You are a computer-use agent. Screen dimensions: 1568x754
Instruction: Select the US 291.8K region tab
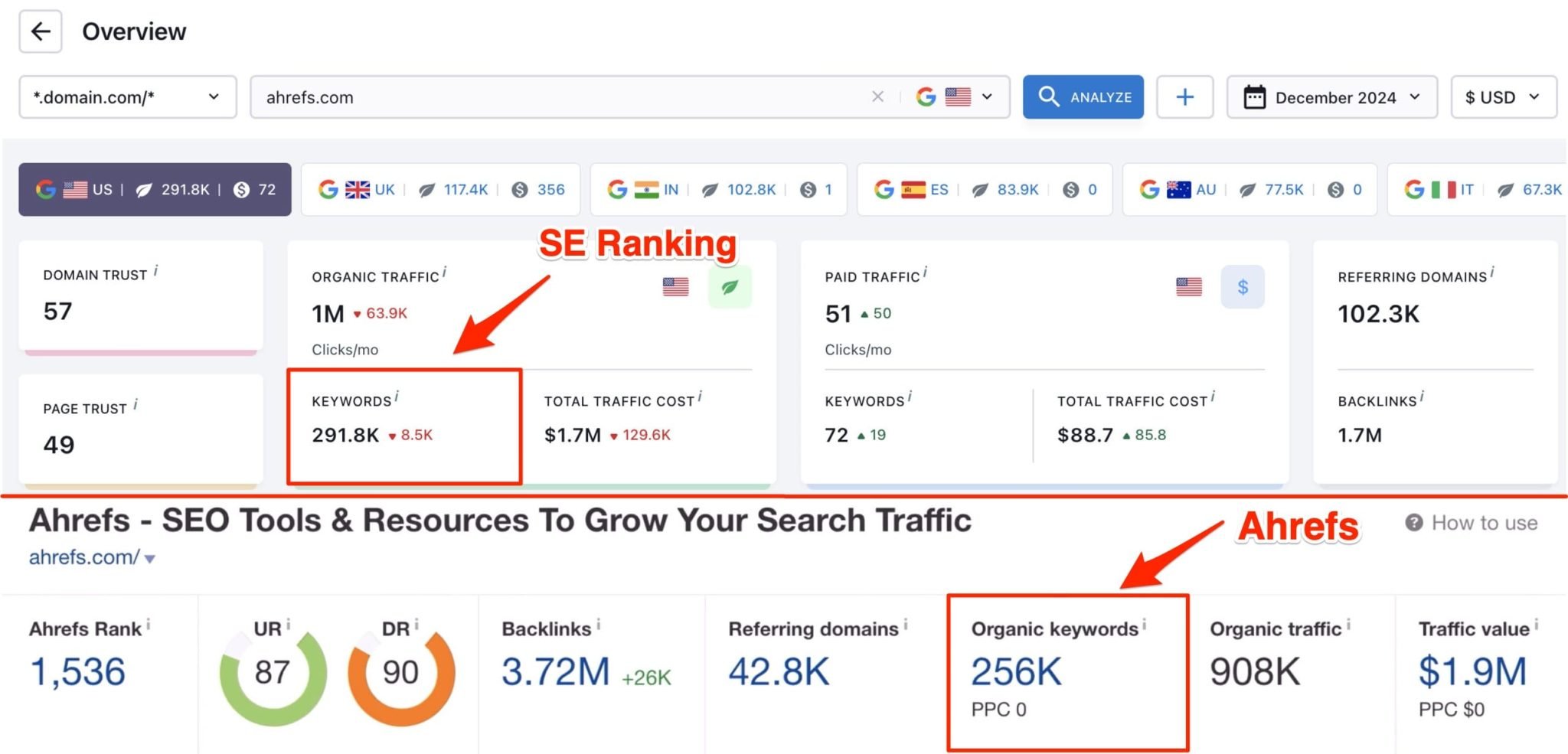coord(155,189)
